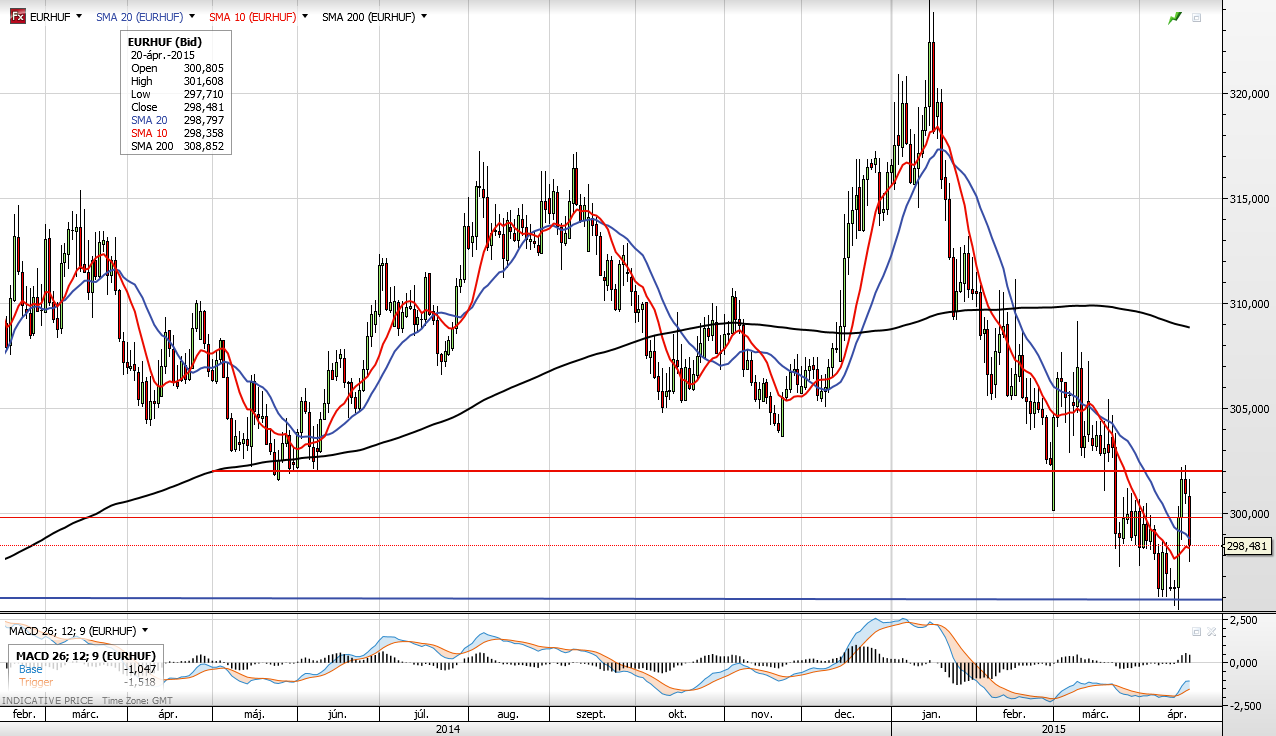1276x736 pixels.
Task: Click the szept. month on time axis
Action: 592,715
